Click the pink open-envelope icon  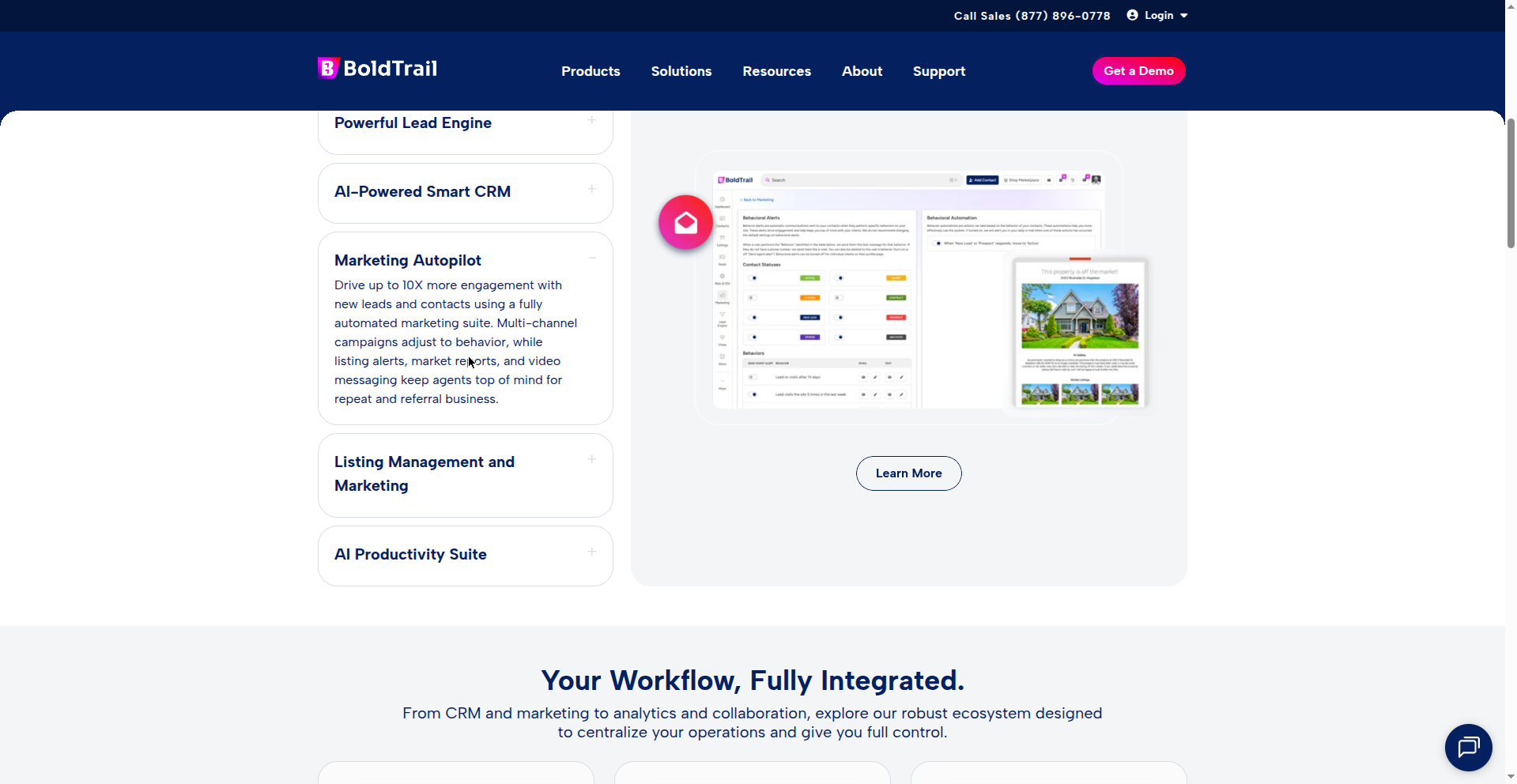685,222
